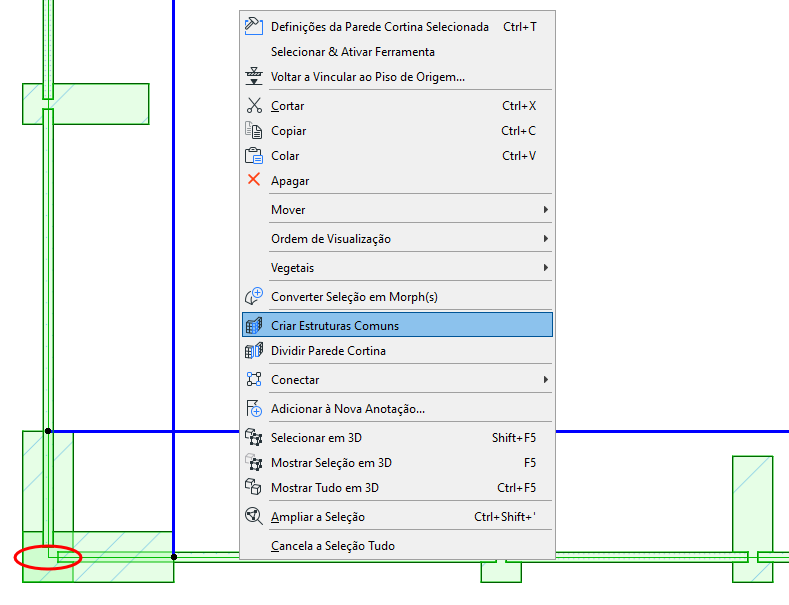This screenshot has width=789, height=605.
Task: Expand the Vegetais submenu arrow
Action: (x=545, y=268)
